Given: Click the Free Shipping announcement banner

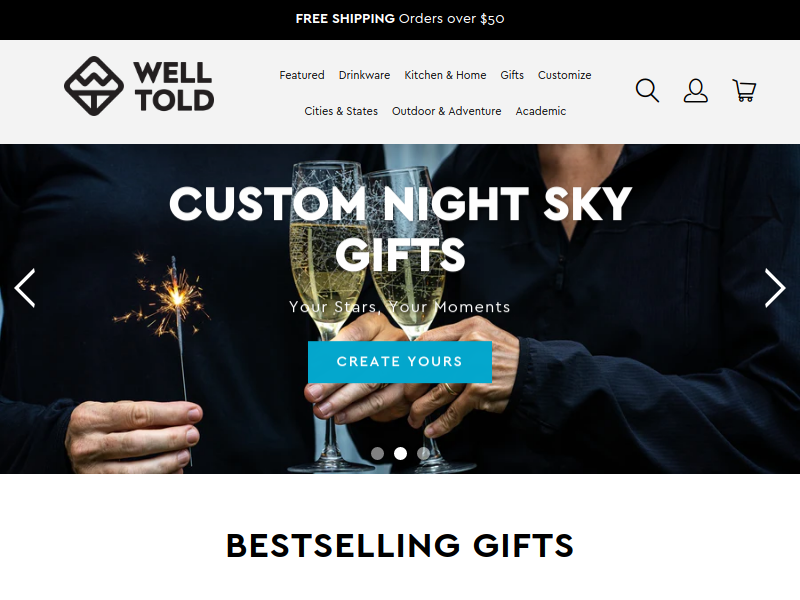Looking at the screenshot, I should click(400, 19).
